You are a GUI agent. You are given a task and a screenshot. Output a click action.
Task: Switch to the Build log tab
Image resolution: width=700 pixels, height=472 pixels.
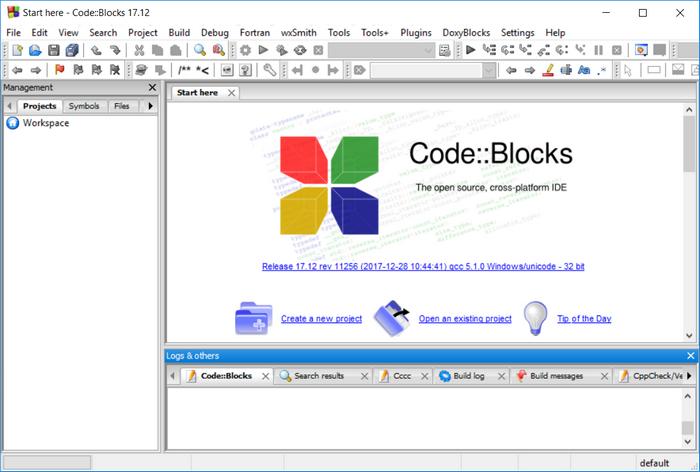[x=469, y=376]
